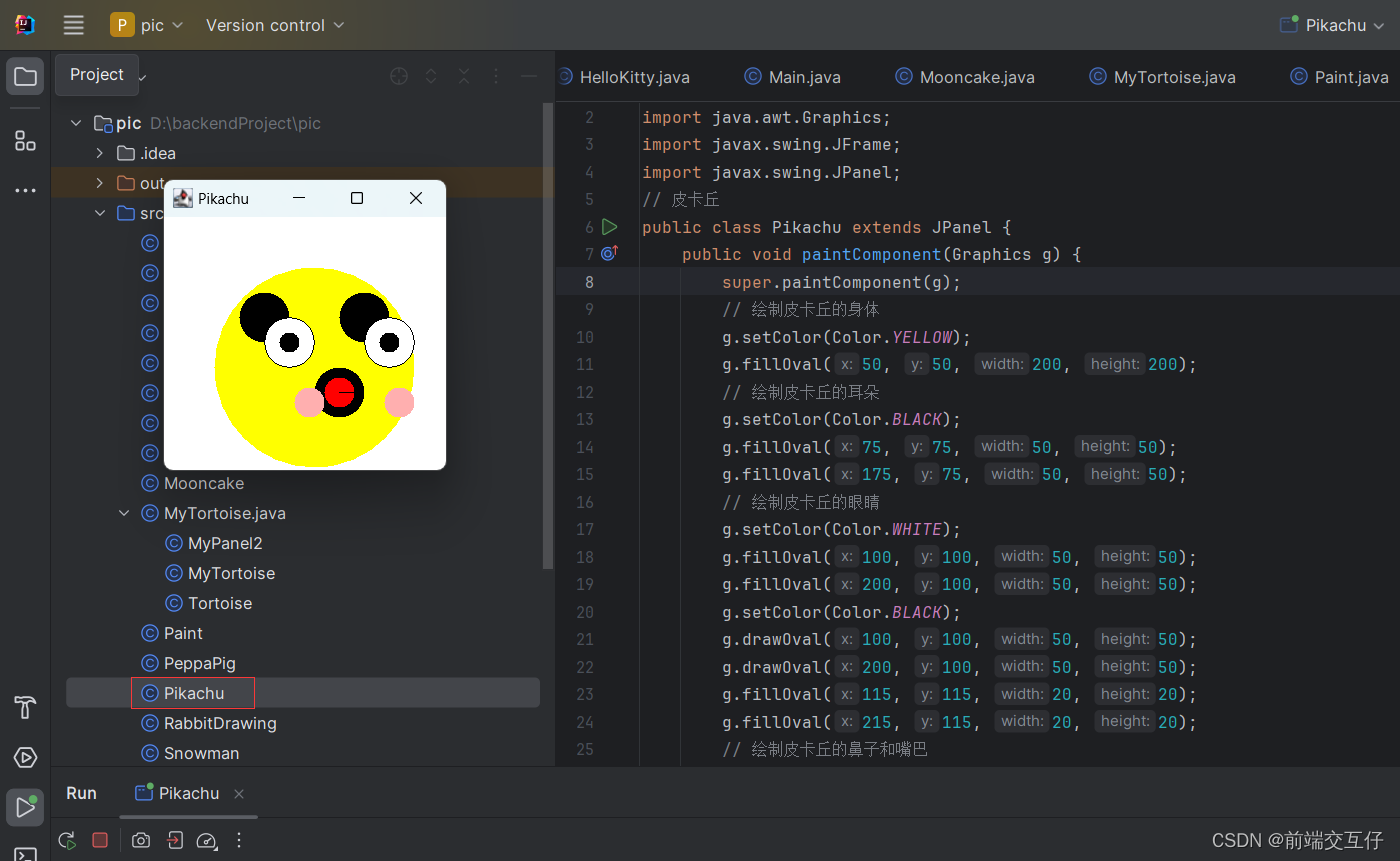The width and height of the screenshot is (1400, 861).
Task: Open Pikachu run configuration dropdown
Action: (1334, 25)
